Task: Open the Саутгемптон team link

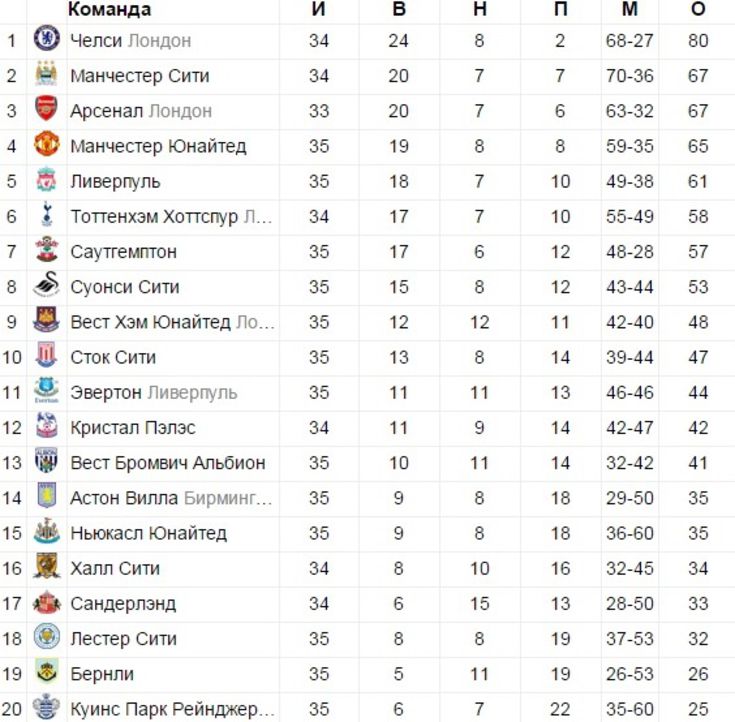Action: coord(124,252)
